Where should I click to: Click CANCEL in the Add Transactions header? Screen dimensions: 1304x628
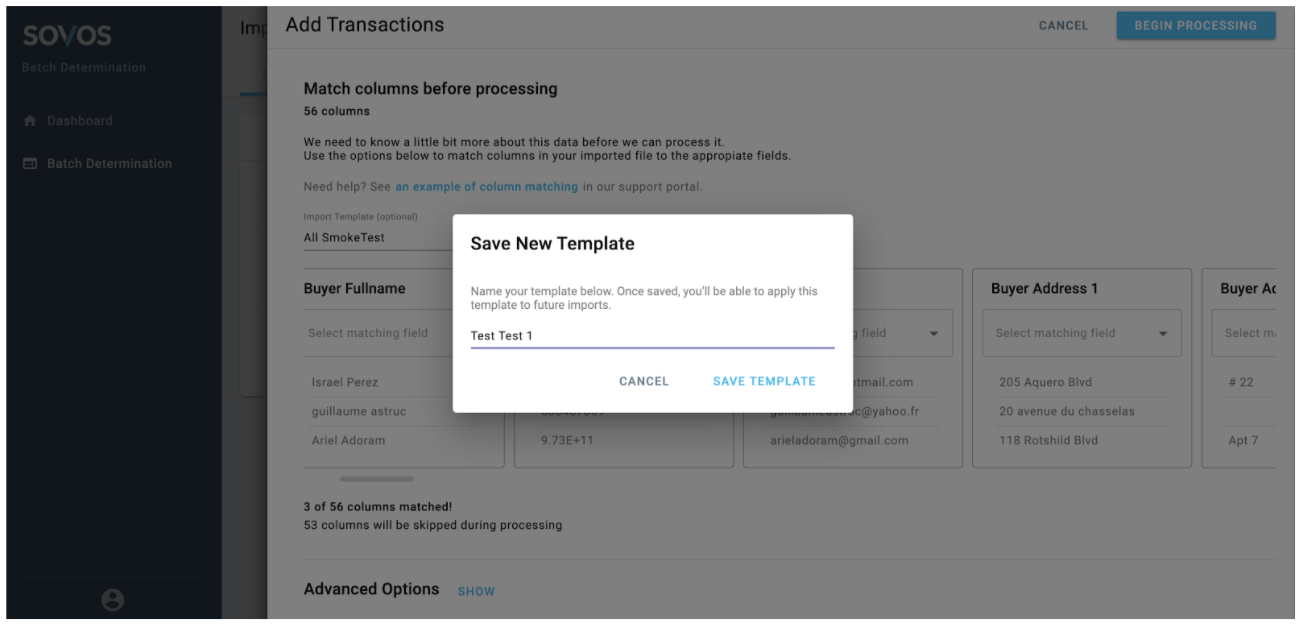point(1063,26)
